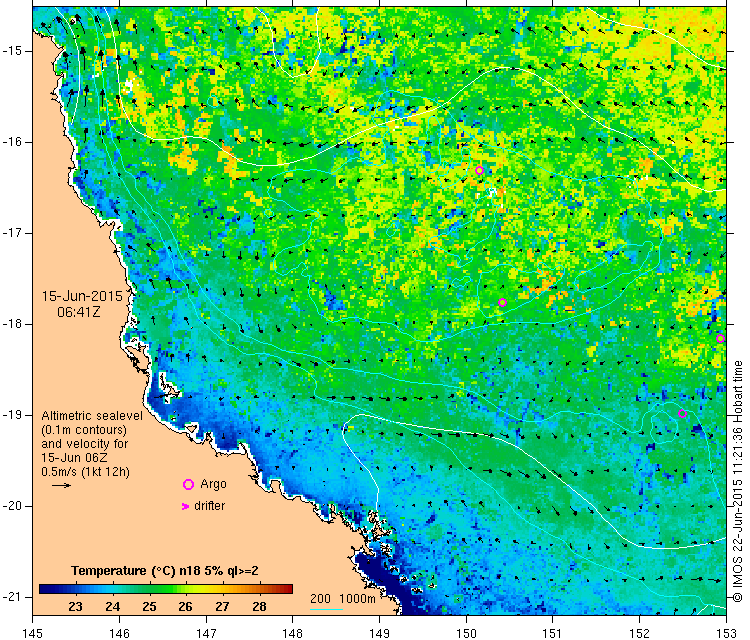The width and height of the screenshot is (750, 640).
Task: Click the -15 latitude axis label
Action: (x=11, y=51)
